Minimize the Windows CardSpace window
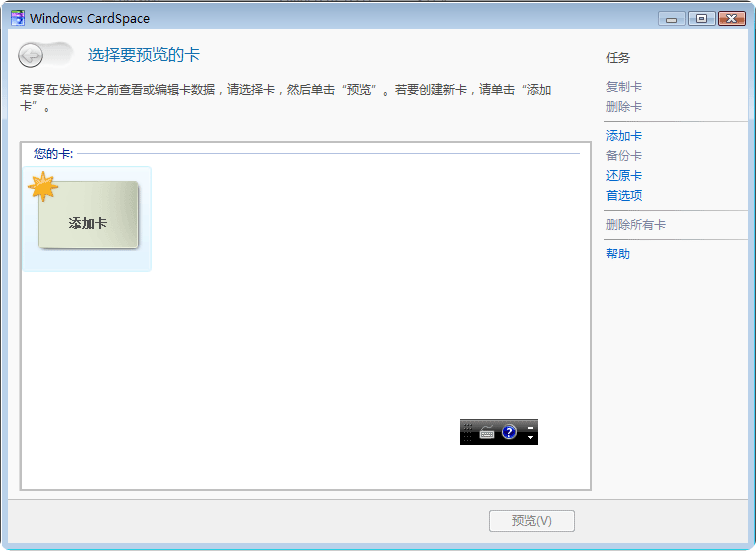756x551 pixels. [672, 19]
